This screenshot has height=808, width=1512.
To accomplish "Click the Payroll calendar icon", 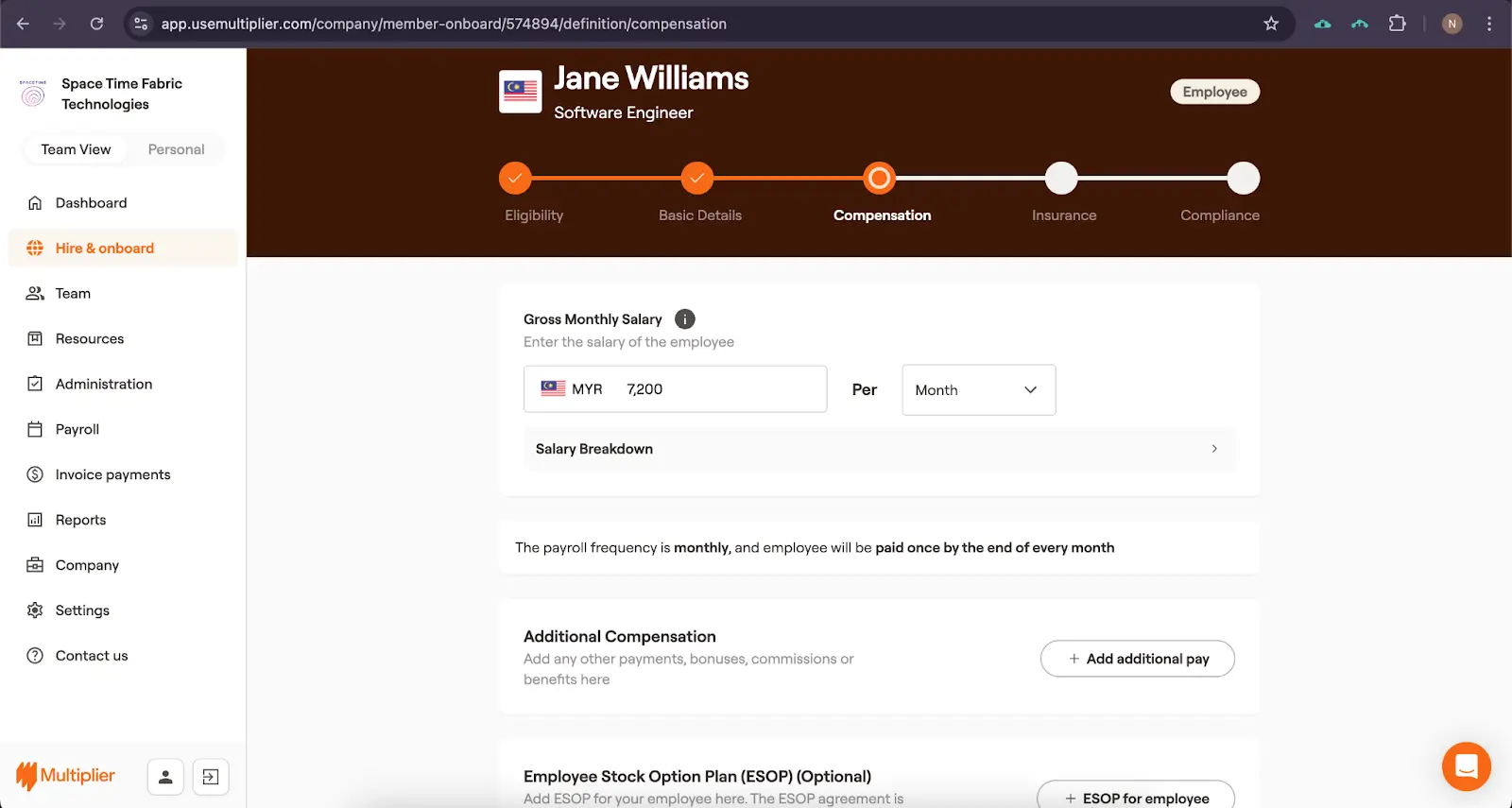I will (35, 430).
